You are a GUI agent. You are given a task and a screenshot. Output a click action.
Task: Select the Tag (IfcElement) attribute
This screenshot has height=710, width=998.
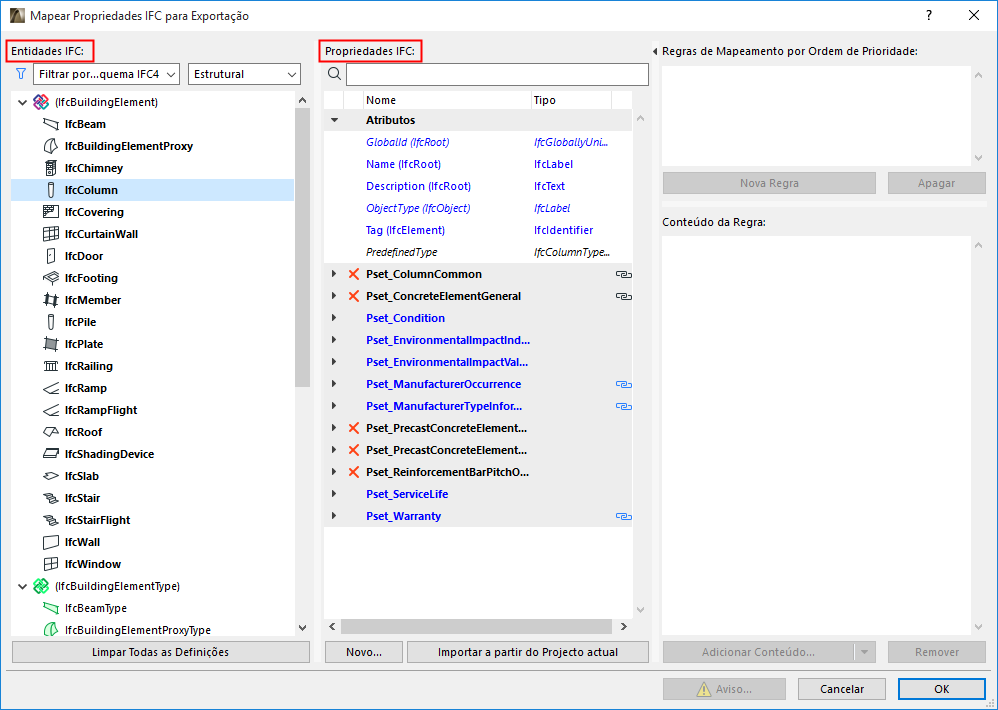[x=405, y=230]
